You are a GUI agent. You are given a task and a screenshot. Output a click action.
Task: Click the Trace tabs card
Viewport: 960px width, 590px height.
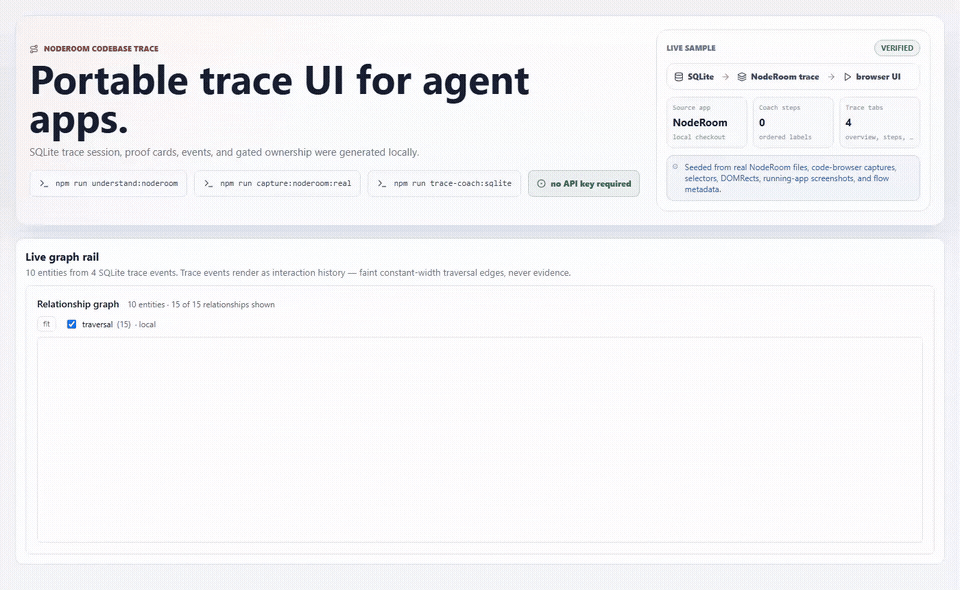point(879,122)
